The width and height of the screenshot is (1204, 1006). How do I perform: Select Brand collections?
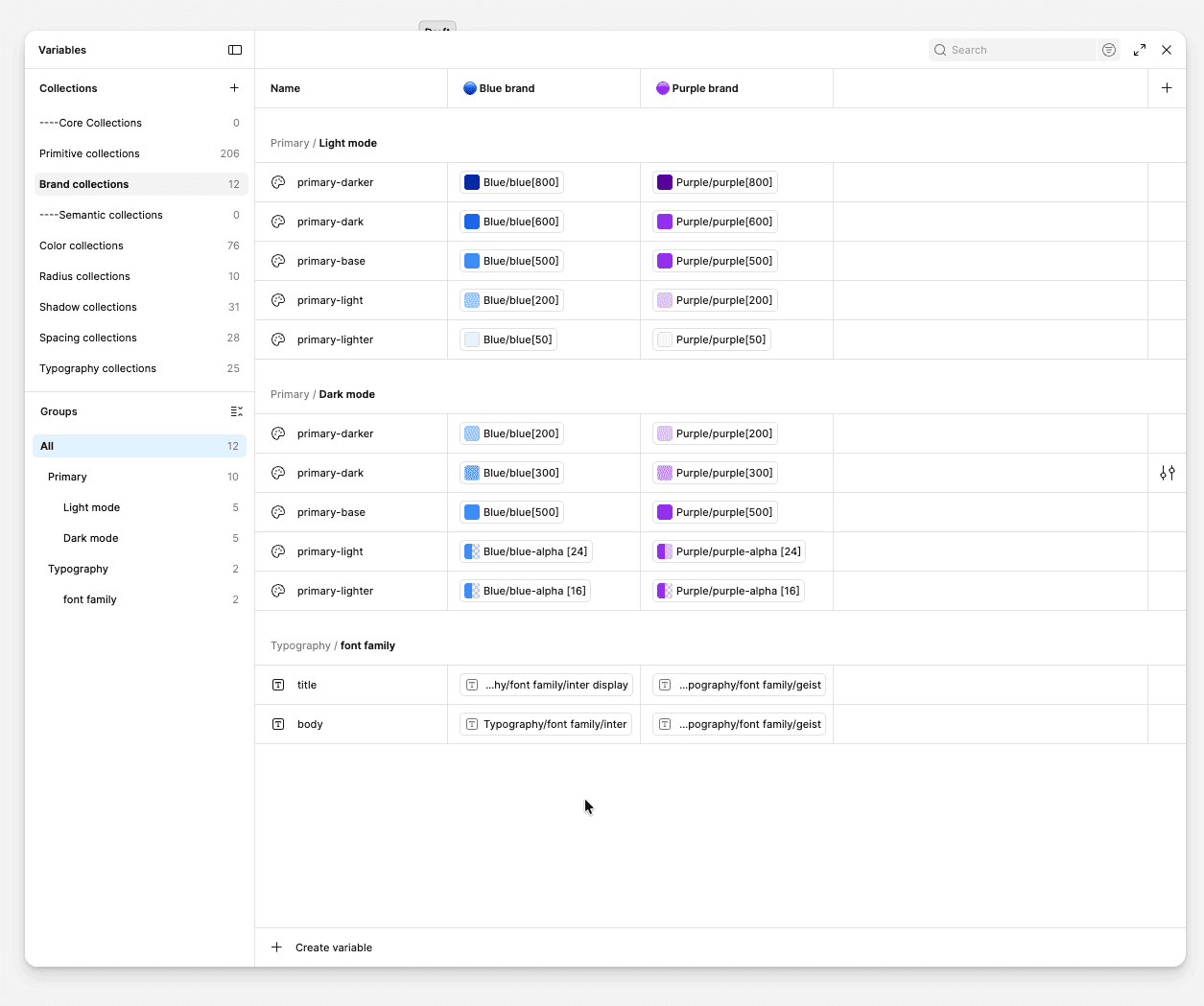pyautogui.click(x=140, y=184)
